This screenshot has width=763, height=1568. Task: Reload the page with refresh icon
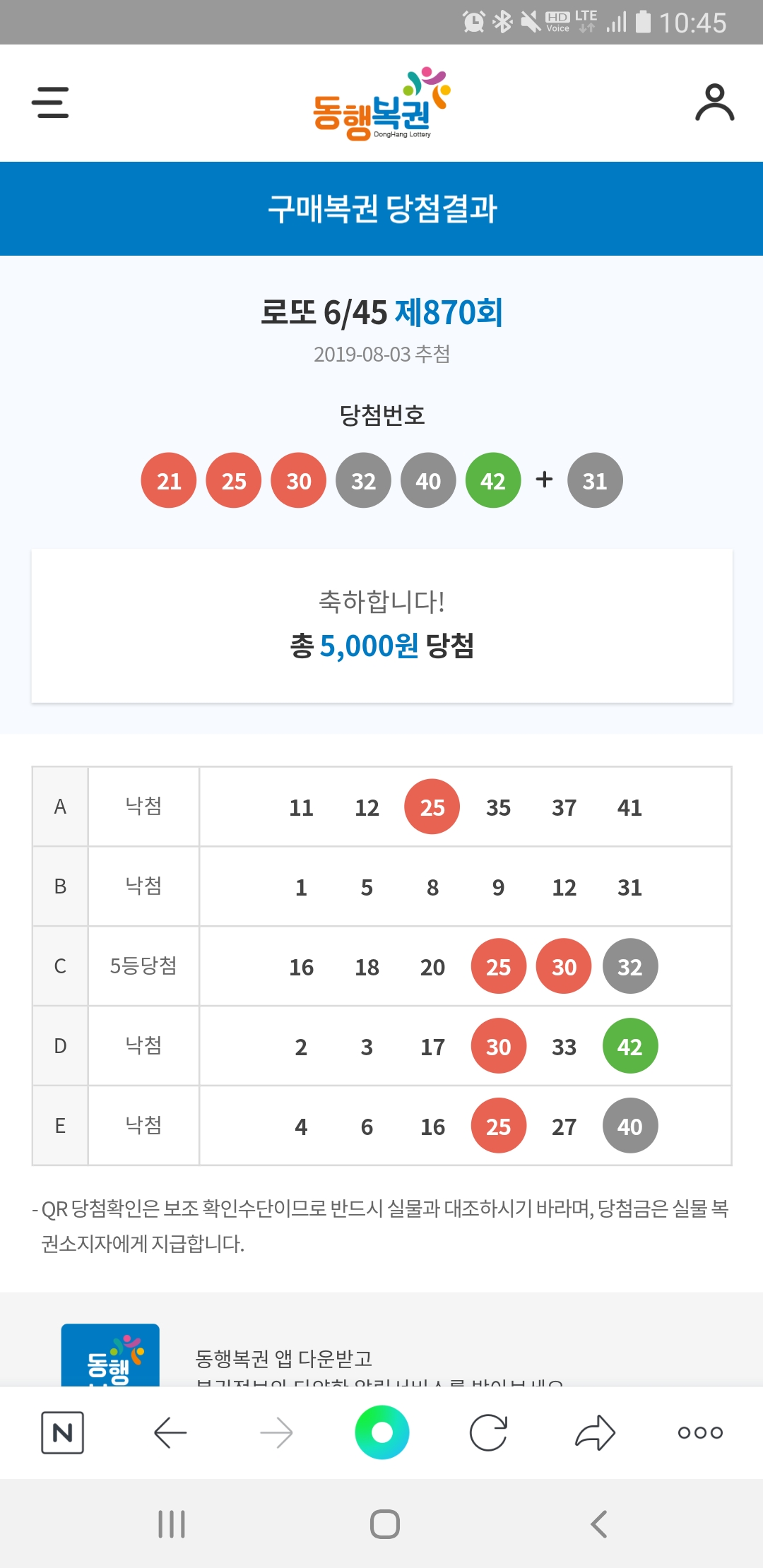coord(488,1432)
